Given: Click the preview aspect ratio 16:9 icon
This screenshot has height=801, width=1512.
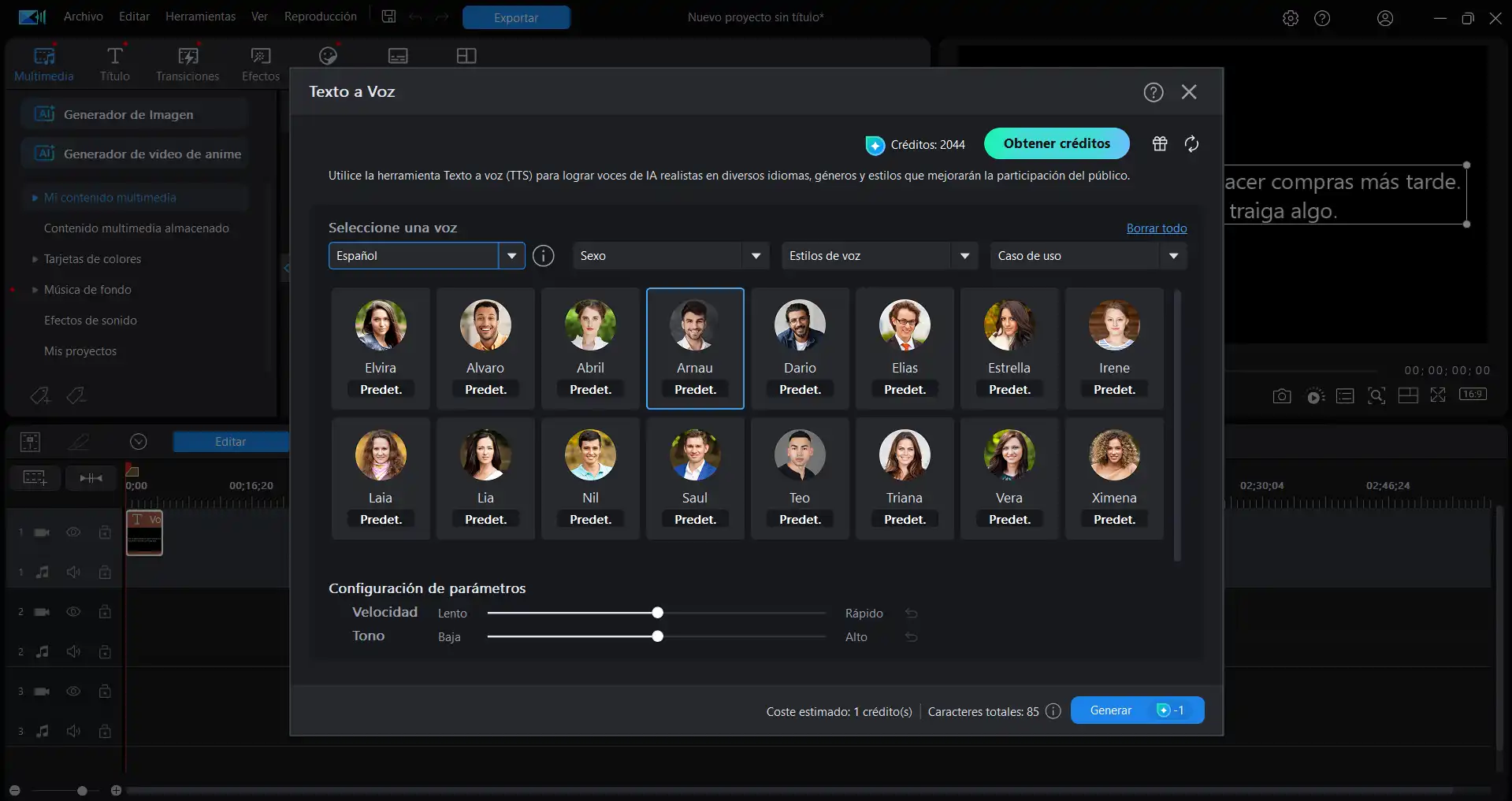Looking at the screenshot, I should tap(1473, 394).
